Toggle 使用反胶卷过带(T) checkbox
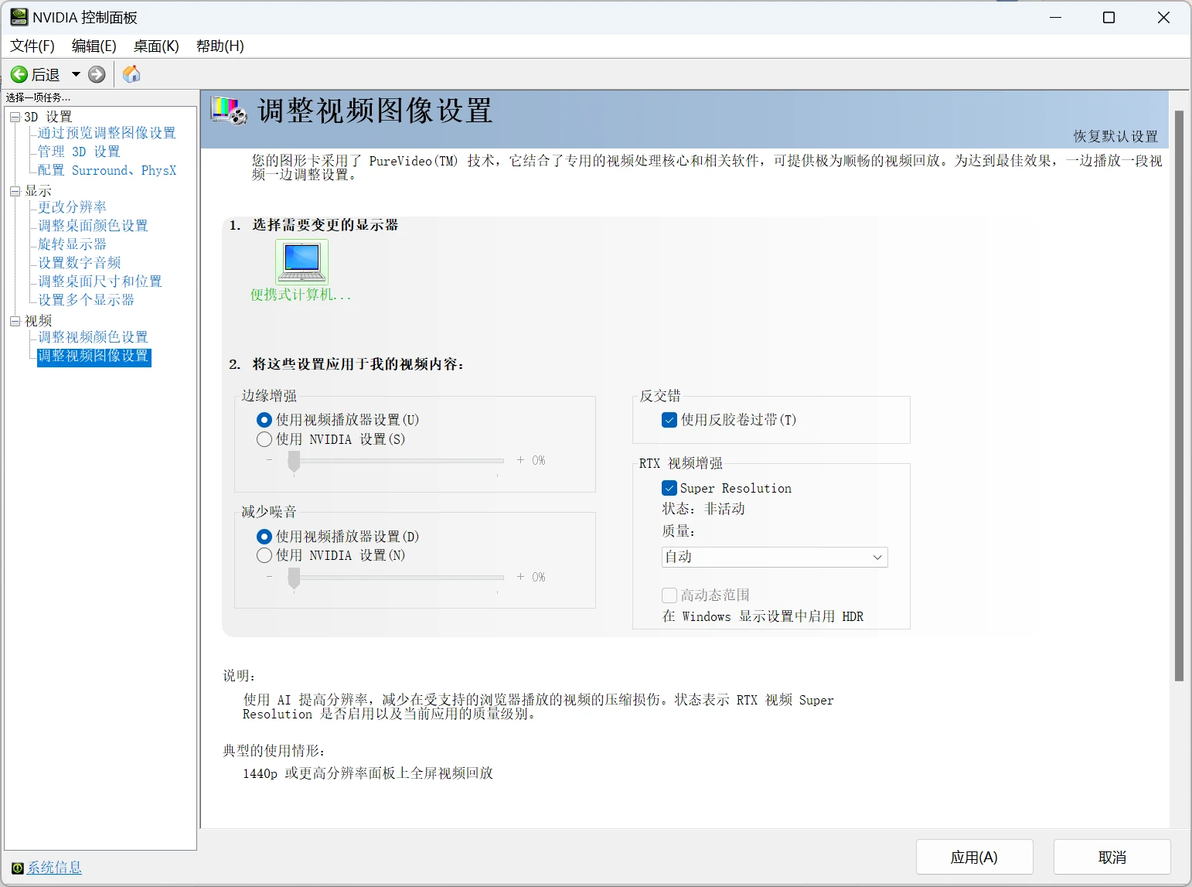The height and width of the screenshot is (887, 1192). point(669,420)
